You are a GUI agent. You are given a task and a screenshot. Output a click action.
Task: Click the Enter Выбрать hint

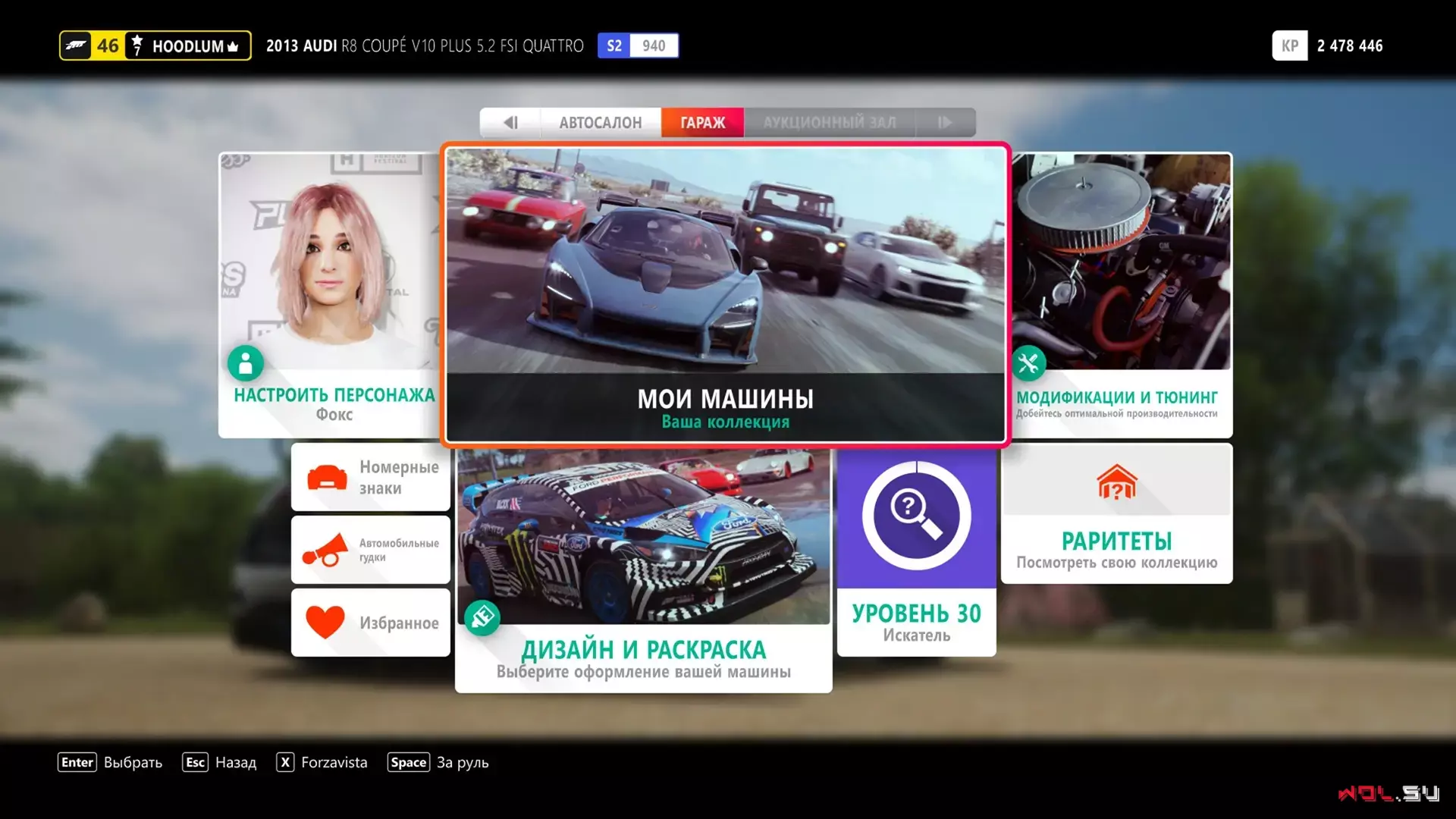[110, 762]
